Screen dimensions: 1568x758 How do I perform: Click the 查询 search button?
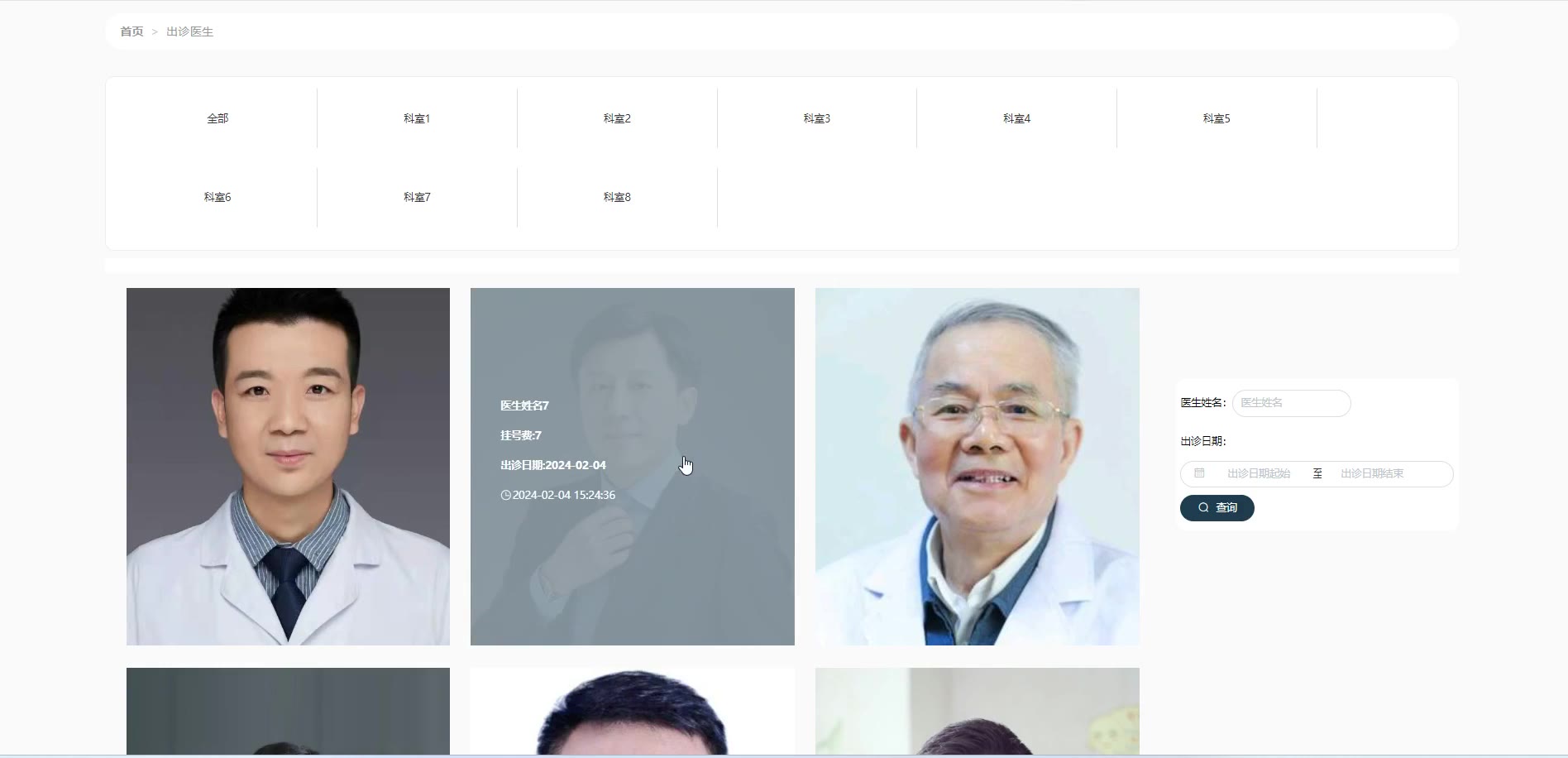tap(1217, 508)
